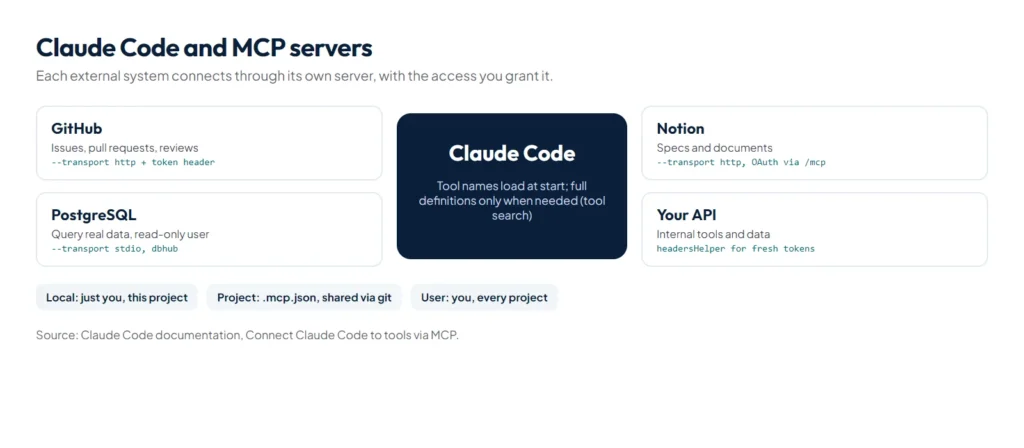
Task: Click "Specs and documents" text
Action: [x=714, y=148]
